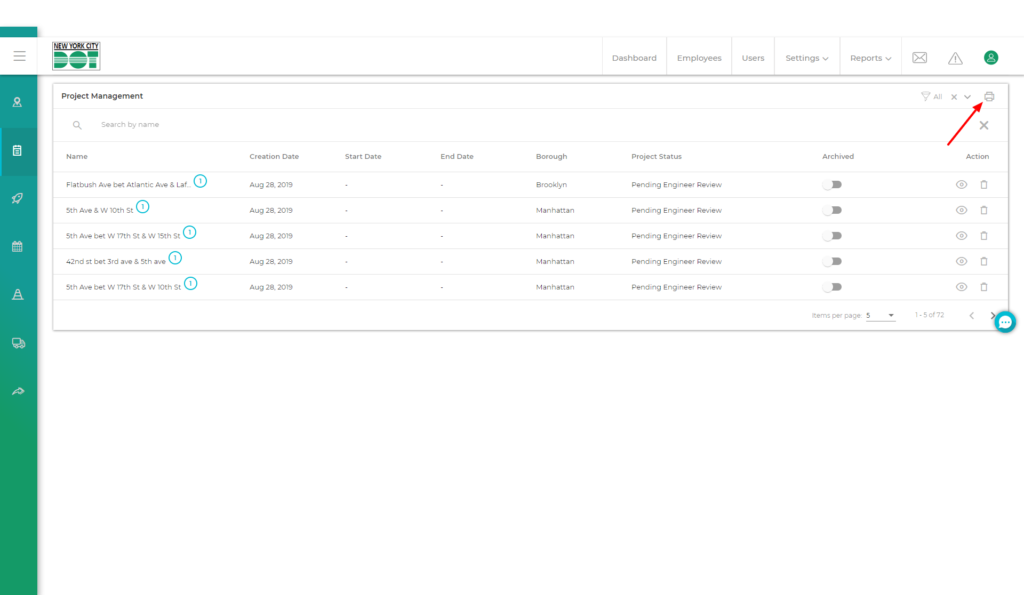Expand the Reports dropdown menu
The image size is (1024, 595).
point(870,58)
